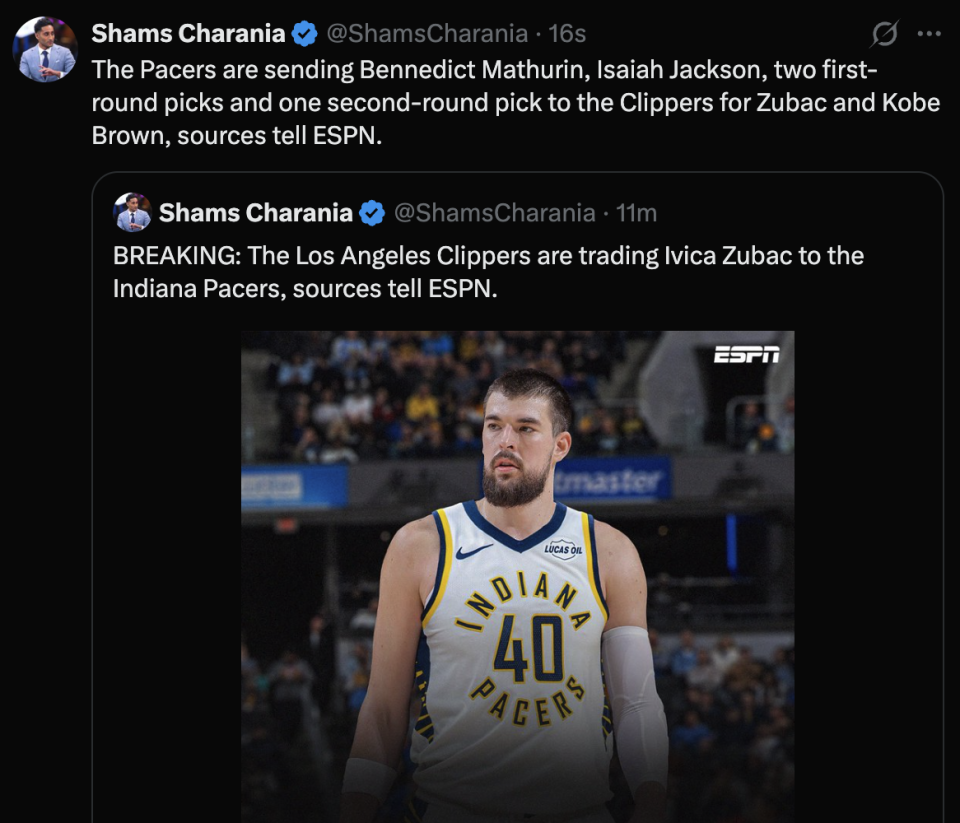Open quoted BREAKING tweet text
Screen dimensions: 960x823
click(x=488, y=272)
